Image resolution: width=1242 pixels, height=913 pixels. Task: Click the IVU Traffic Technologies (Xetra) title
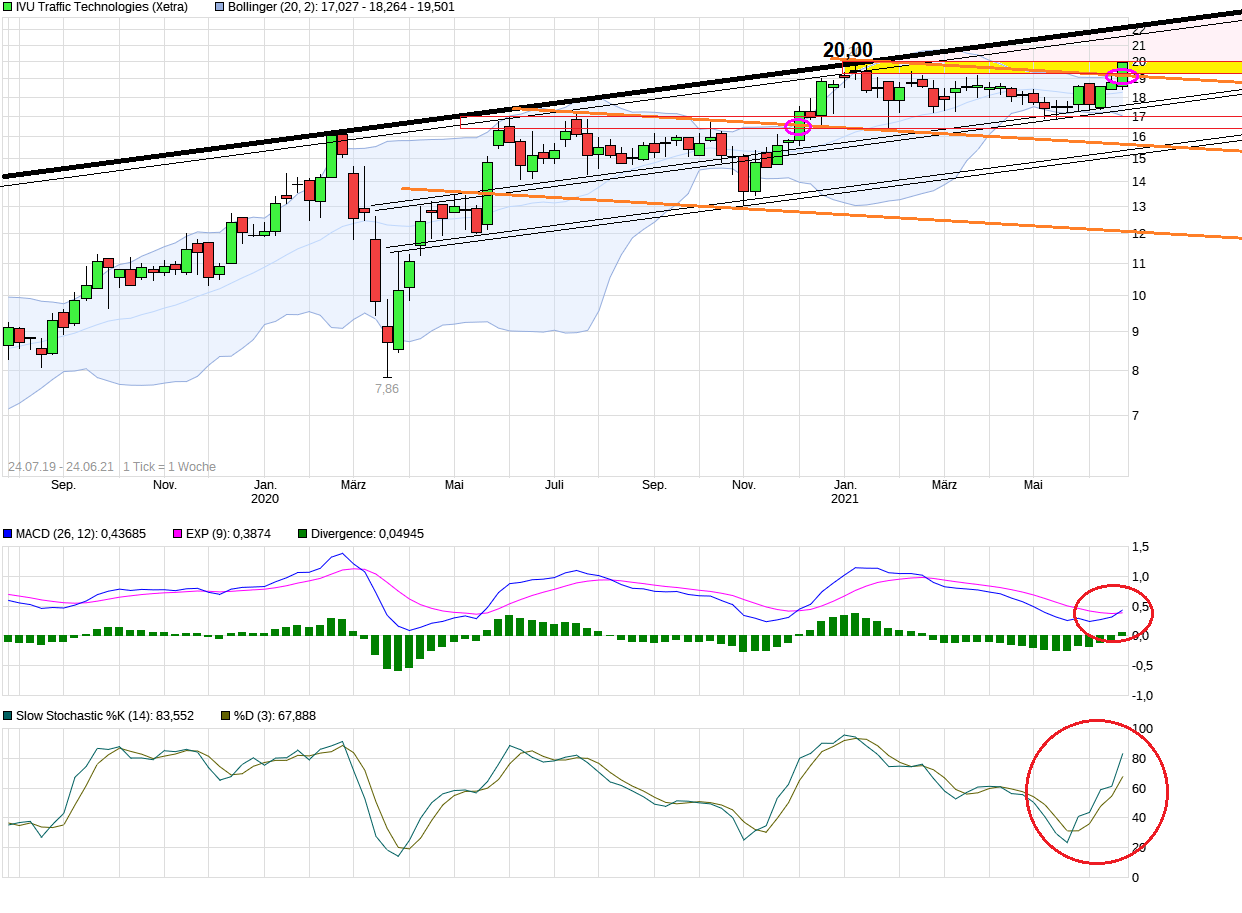coord(101,7)
